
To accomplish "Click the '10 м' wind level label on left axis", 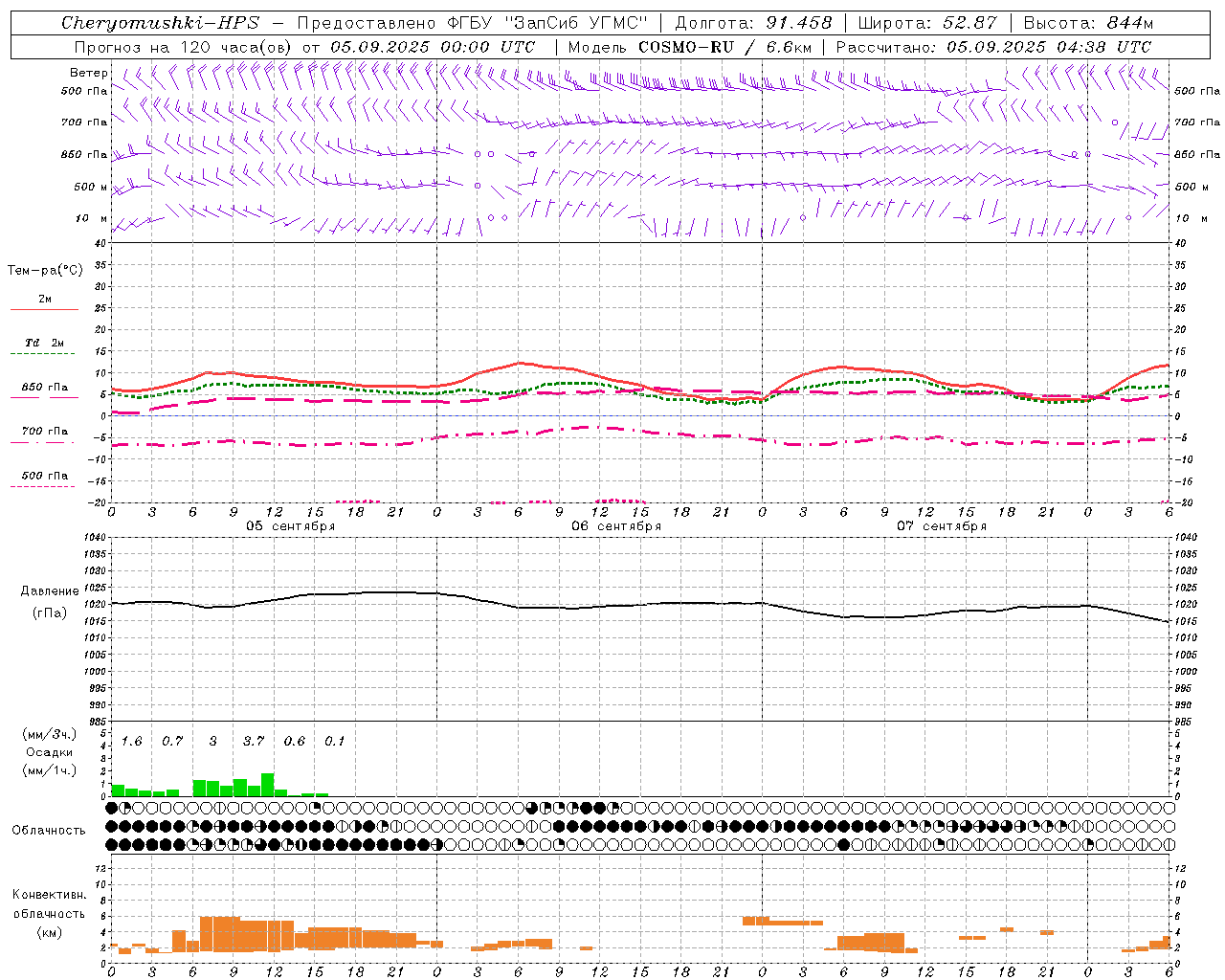I will [x=92, y=218].
